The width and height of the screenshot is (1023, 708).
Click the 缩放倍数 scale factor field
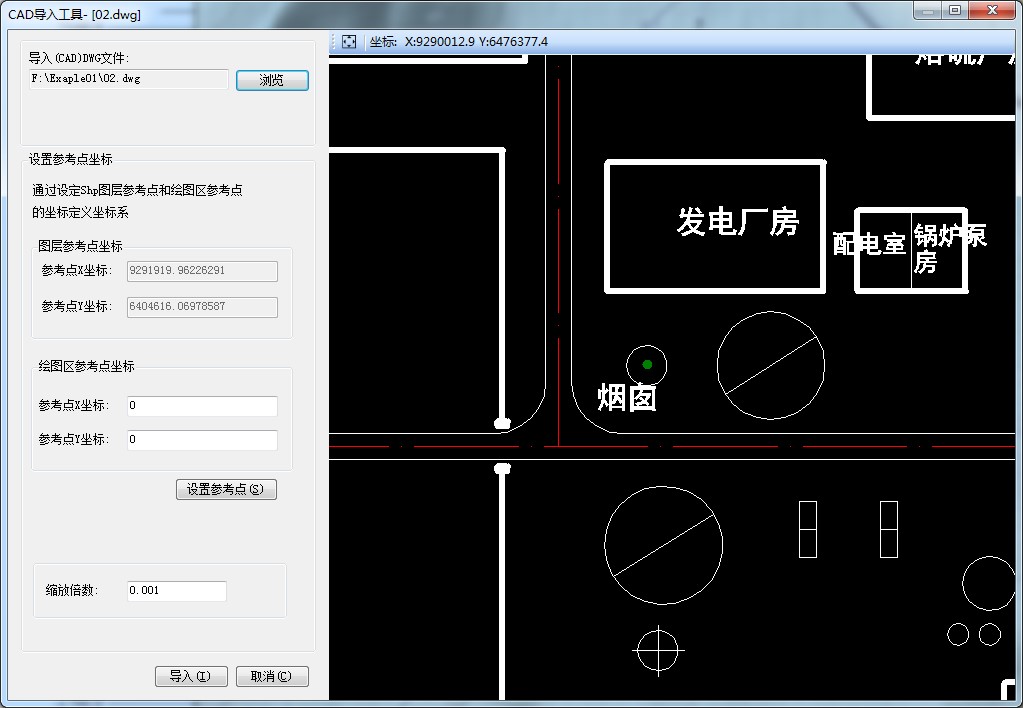pos(176,591)
